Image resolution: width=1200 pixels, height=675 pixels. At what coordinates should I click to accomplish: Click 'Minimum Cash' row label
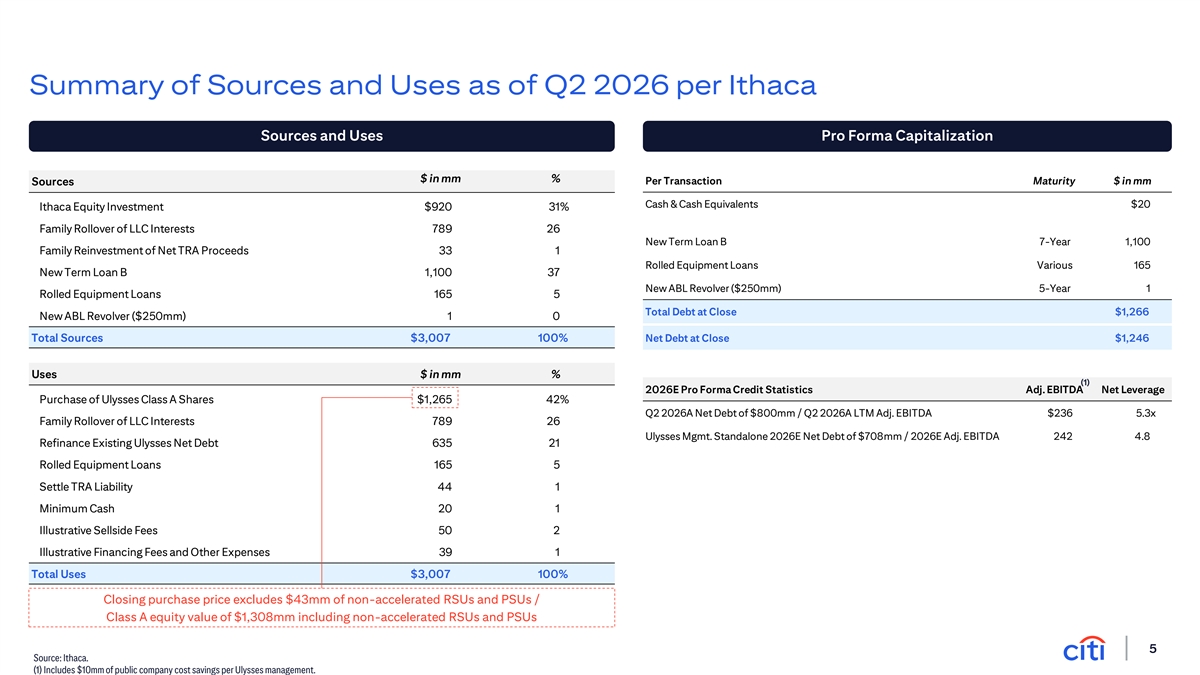(77, 508)
